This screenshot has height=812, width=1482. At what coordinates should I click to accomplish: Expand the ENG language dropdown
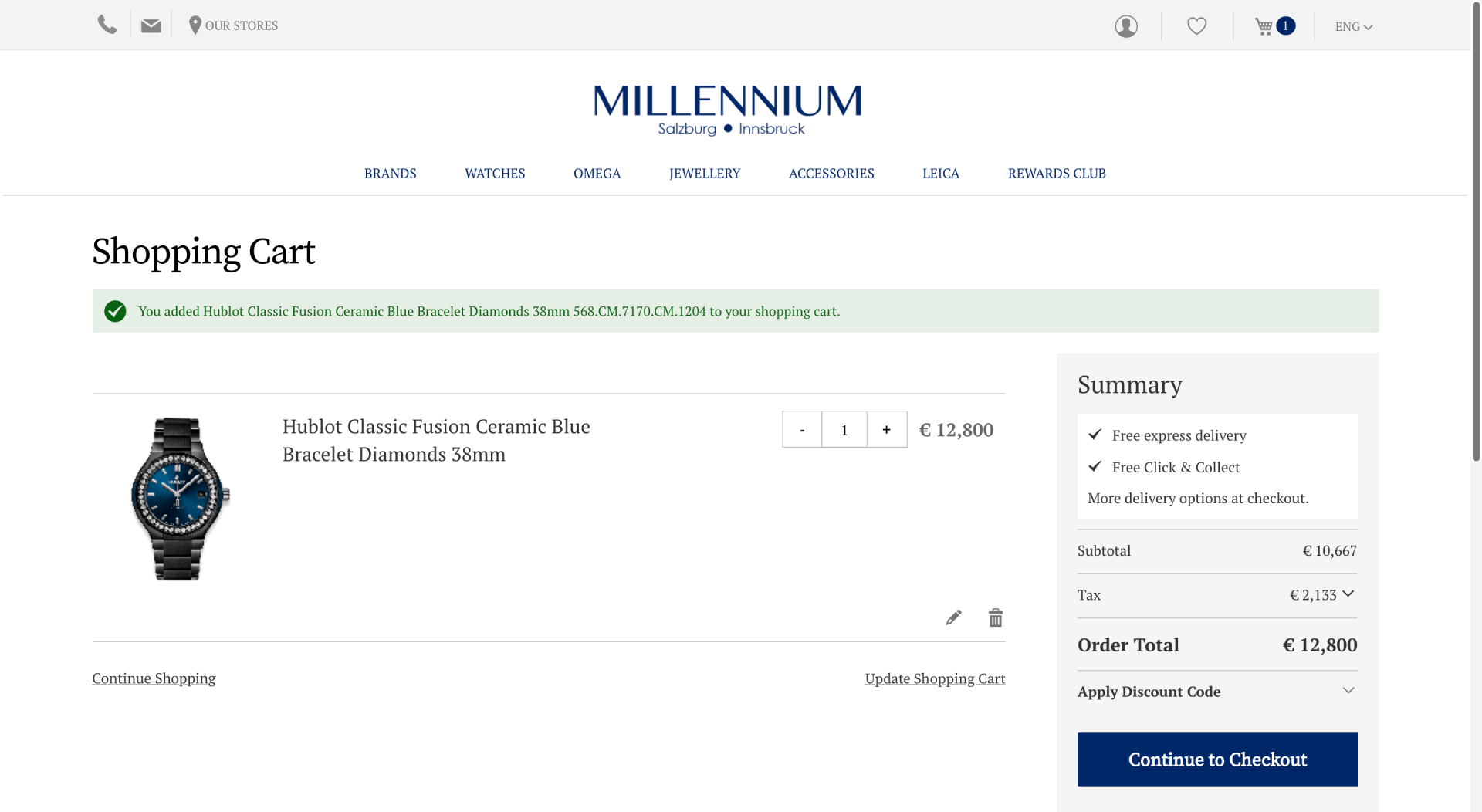(1354, 26)
